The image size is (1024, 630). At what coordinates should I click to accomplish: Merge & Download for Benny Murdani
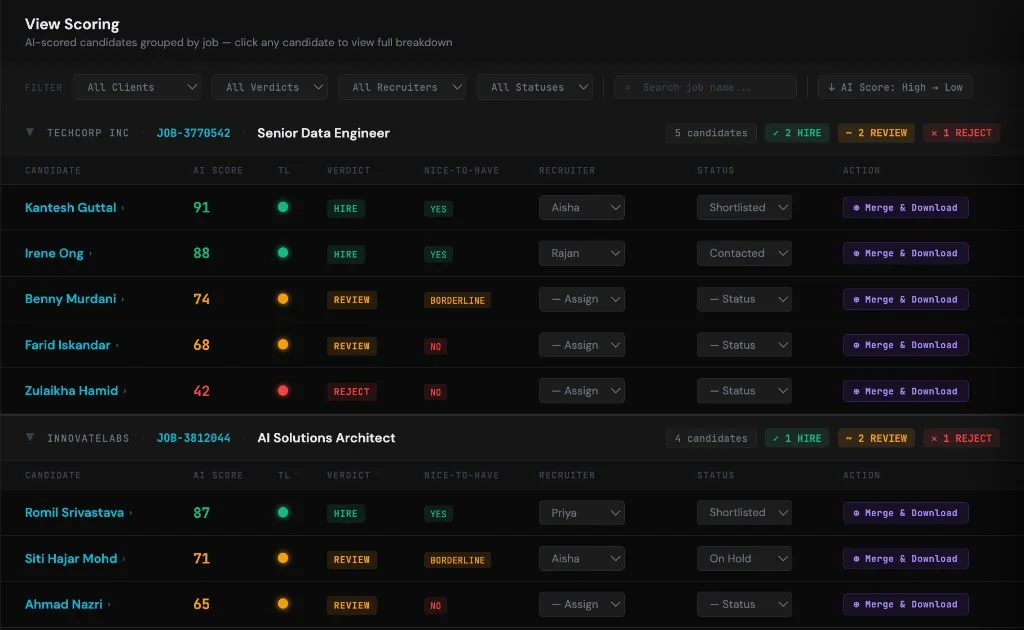tap(905, 299)
